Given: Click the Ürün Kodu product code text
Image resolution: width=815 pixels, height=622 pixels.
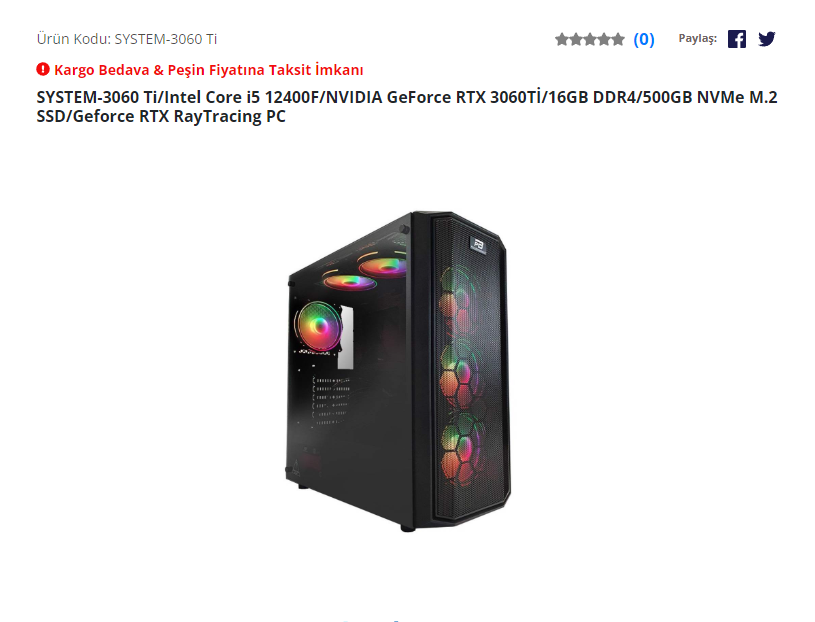Looking at the screenshot, I should (127, 39).
